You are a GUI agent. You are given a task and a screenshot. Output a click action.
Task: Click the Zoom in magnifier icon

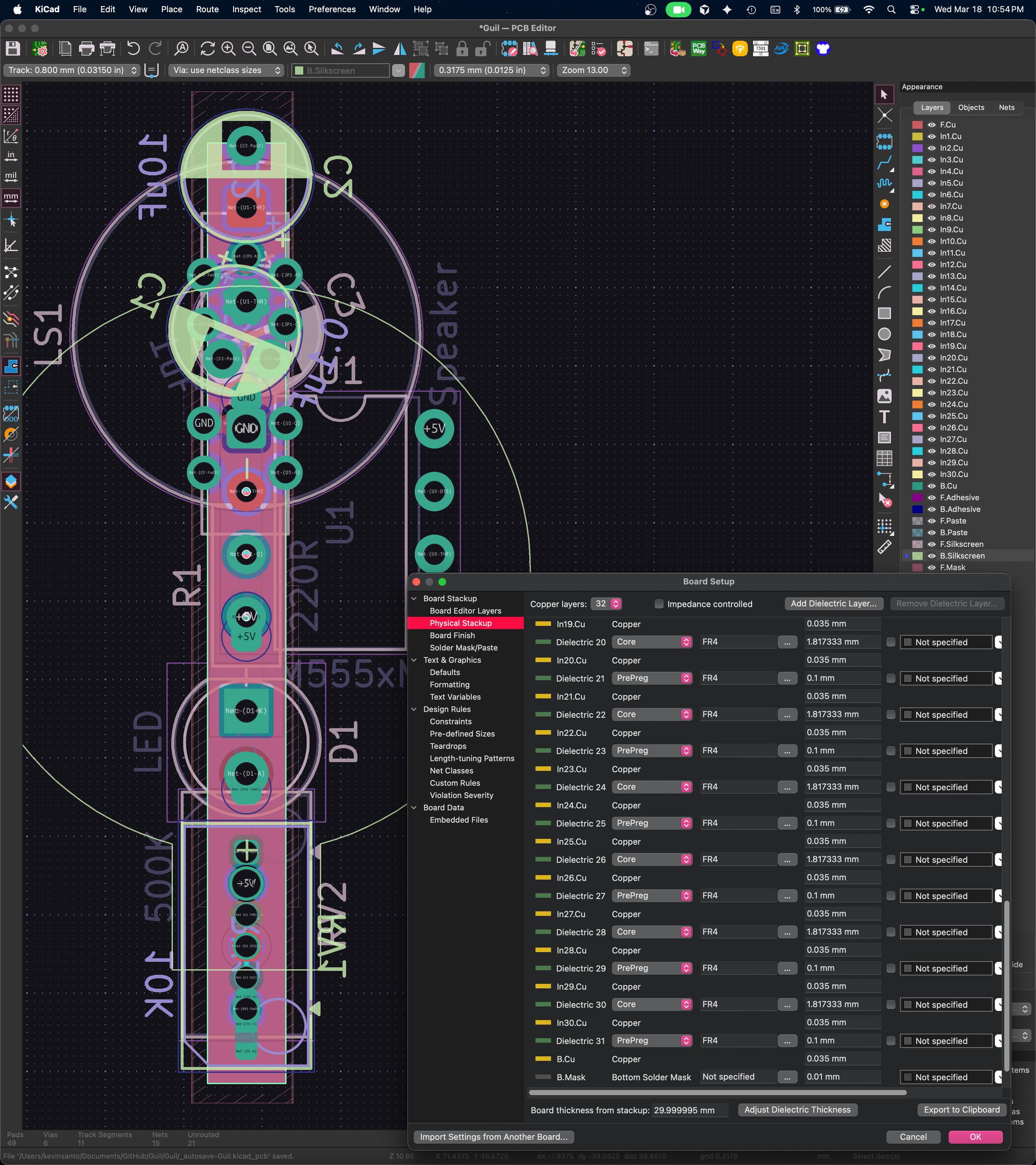pyautogui.click(x=228, y=49)
